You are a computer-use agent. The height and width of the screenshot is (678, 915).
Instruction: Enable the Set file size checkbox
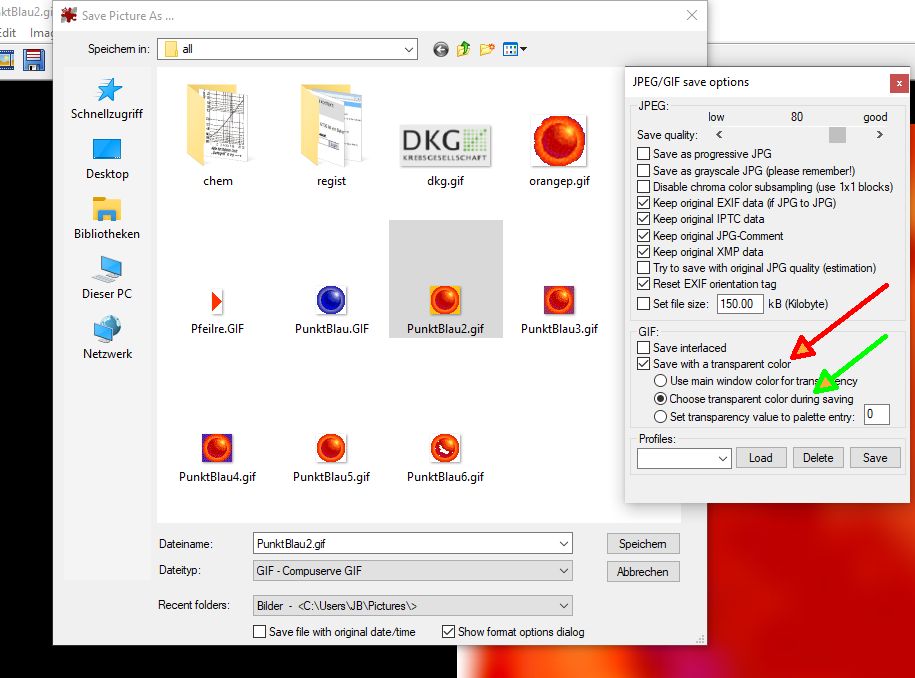(644, 303)
